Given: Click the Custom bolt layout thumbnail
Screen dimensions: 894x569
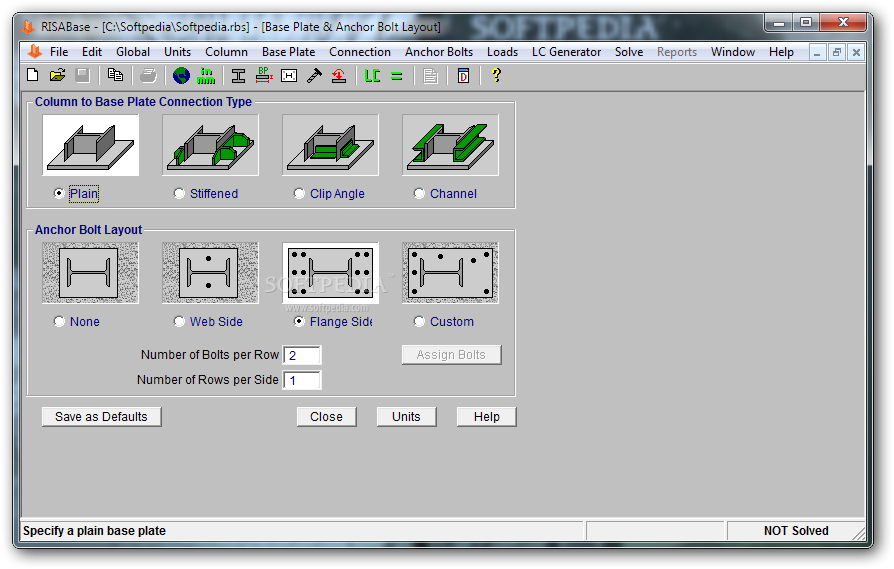Looking at the screenshot, I should point(450,273).
